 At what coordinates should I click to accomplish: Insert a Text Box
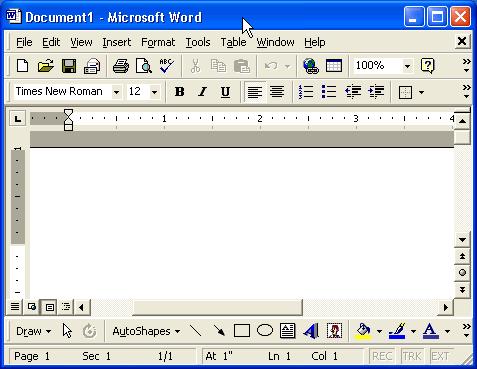[x=288, y=331]
